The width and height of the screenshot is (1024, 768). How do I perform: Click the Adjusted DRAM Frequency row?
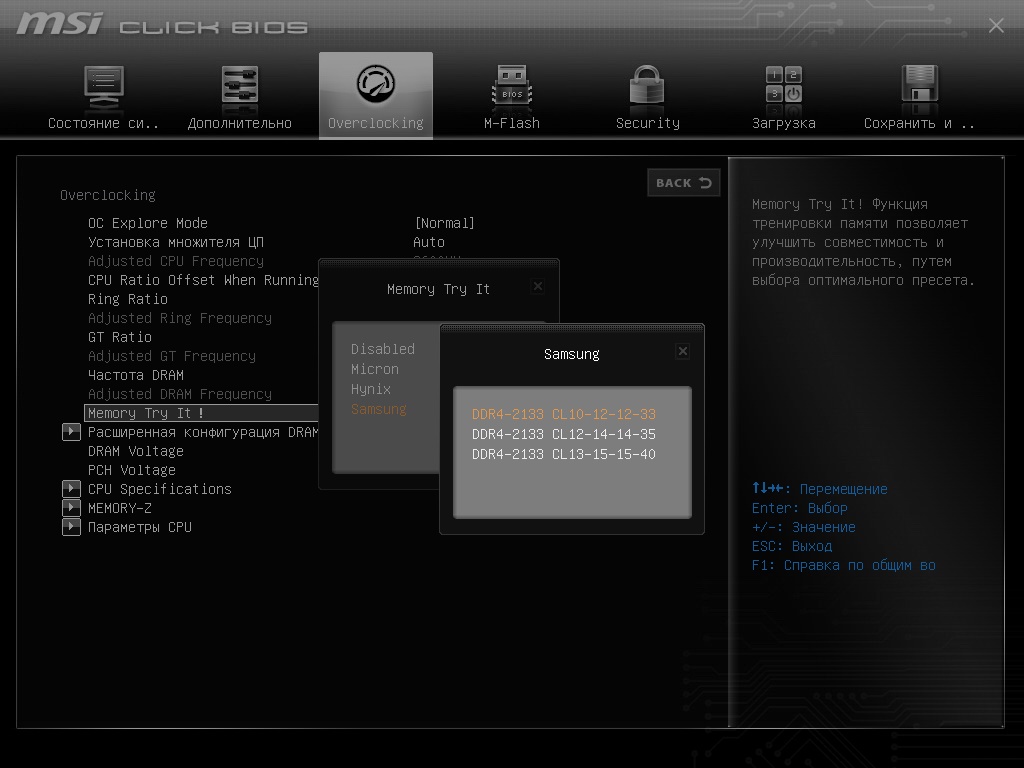pyautogui.click(x=180, y=394)
